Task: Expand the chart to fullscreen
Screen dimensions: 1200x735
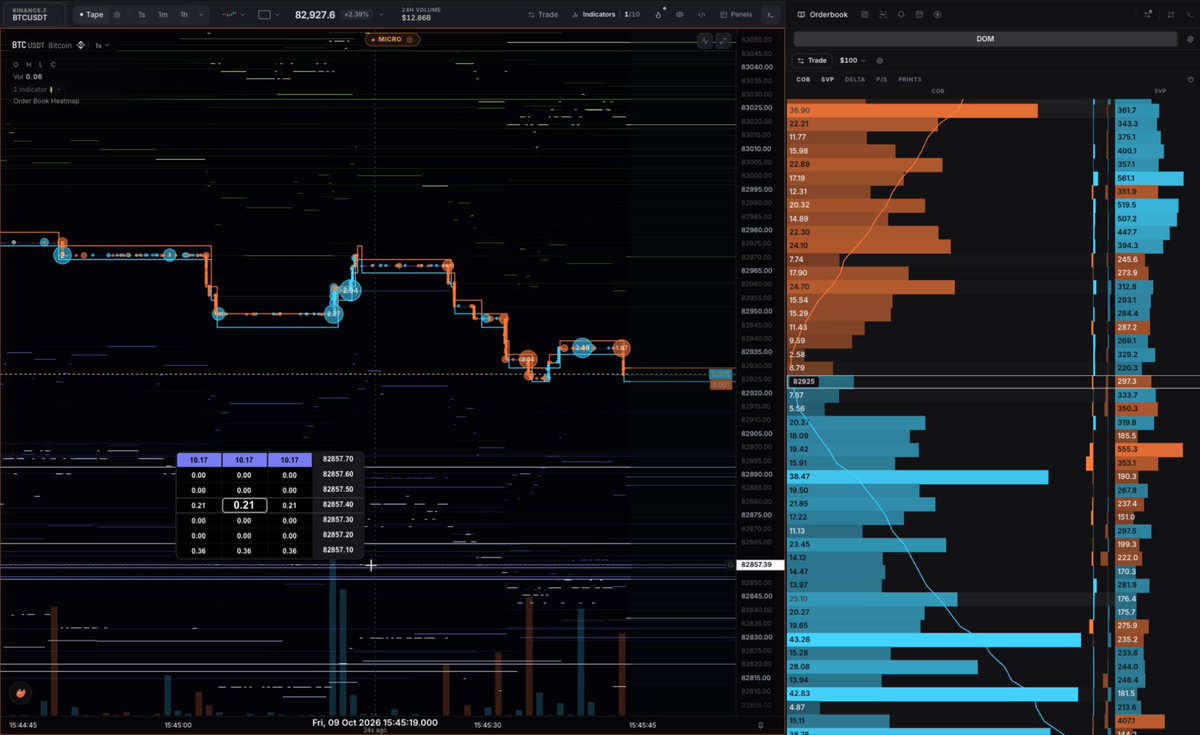Action: 723,40
